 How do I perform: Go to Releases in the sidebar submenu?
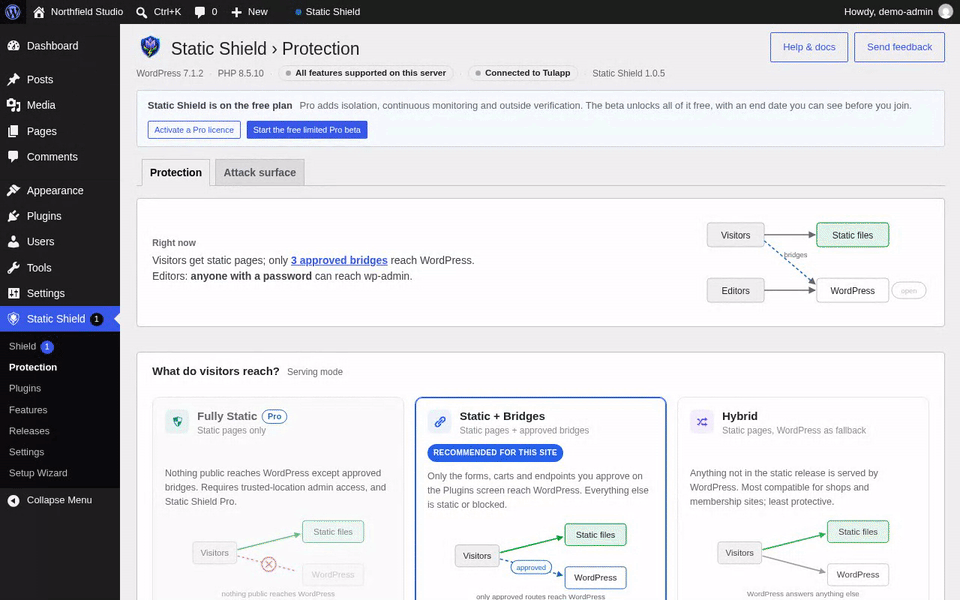pyautogui.click(x=29, y=431)
